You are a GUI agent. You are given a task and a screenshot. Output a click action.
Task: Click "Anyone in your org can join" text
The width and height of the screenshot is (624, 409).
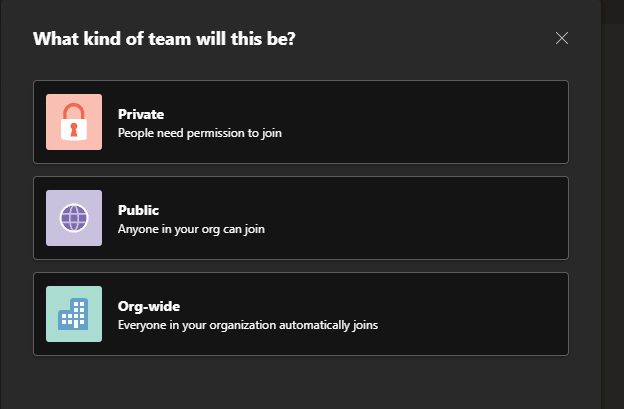(191, 229)
